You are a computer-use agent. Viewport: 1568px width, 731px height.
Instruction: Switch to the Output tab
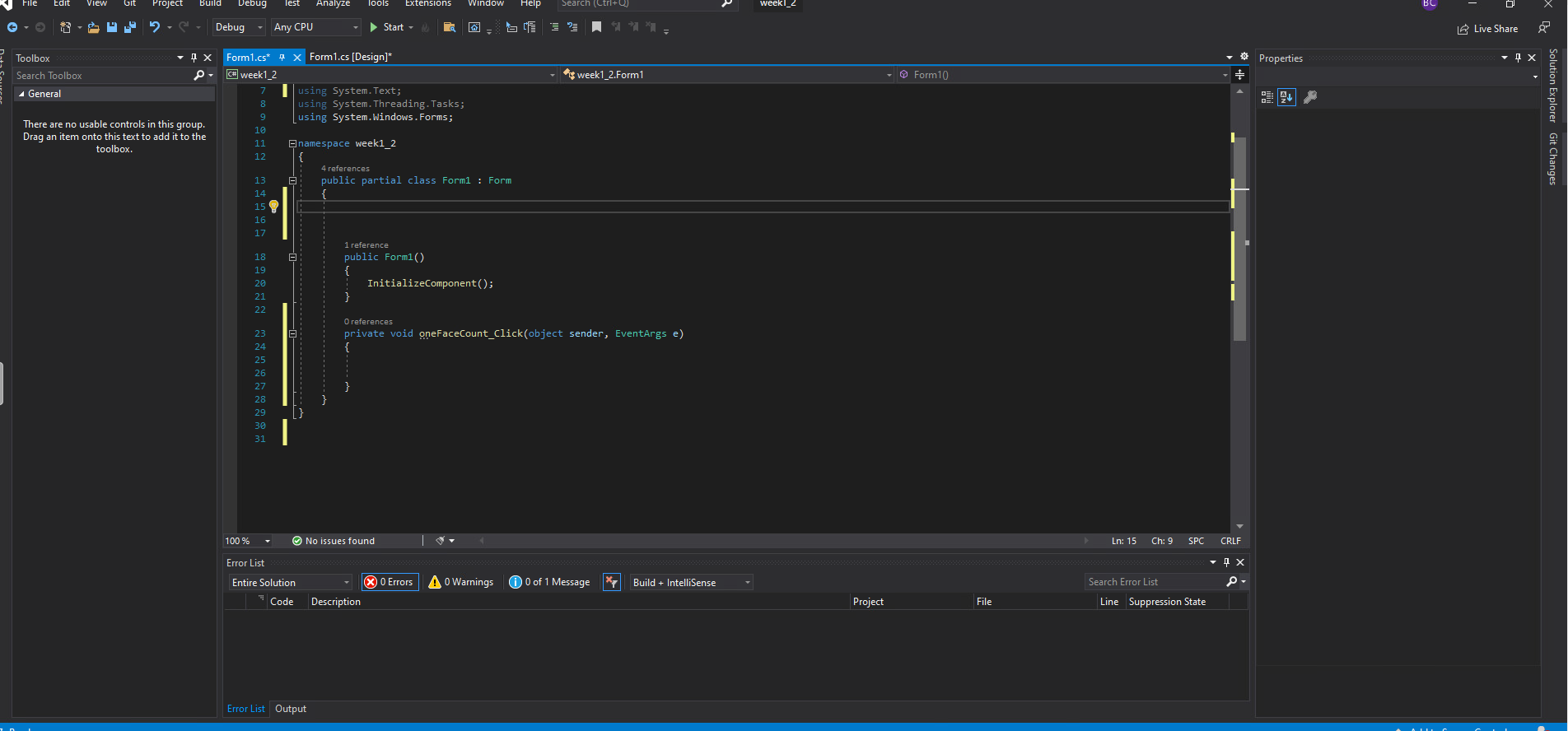click(x=290, y=709)
